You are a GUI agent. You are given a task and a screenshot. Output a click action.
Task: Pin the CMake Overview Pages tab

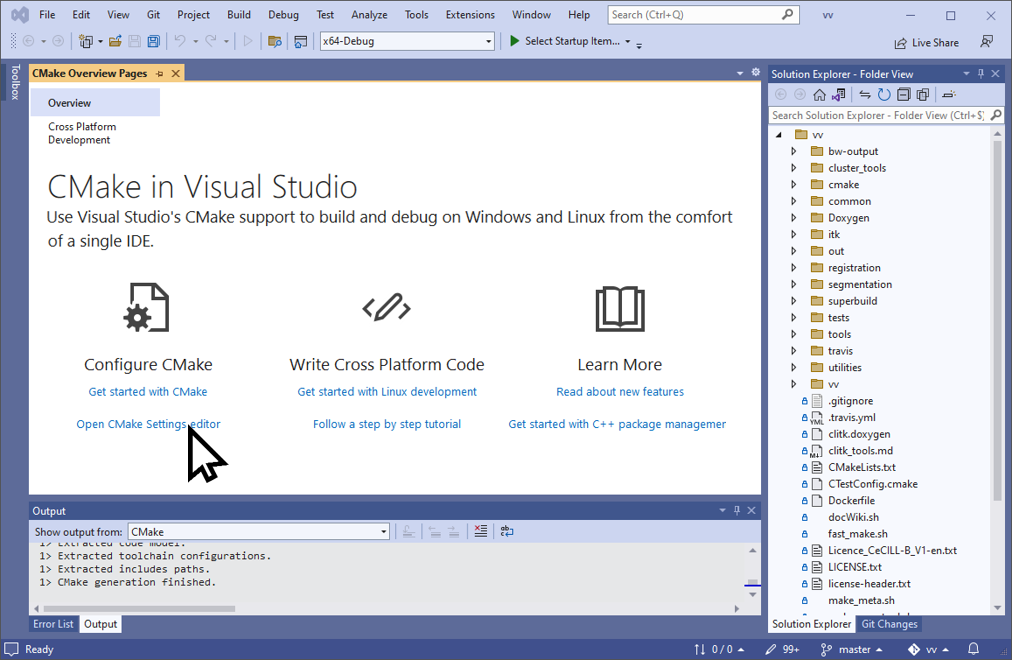click(x=160, y=74)
